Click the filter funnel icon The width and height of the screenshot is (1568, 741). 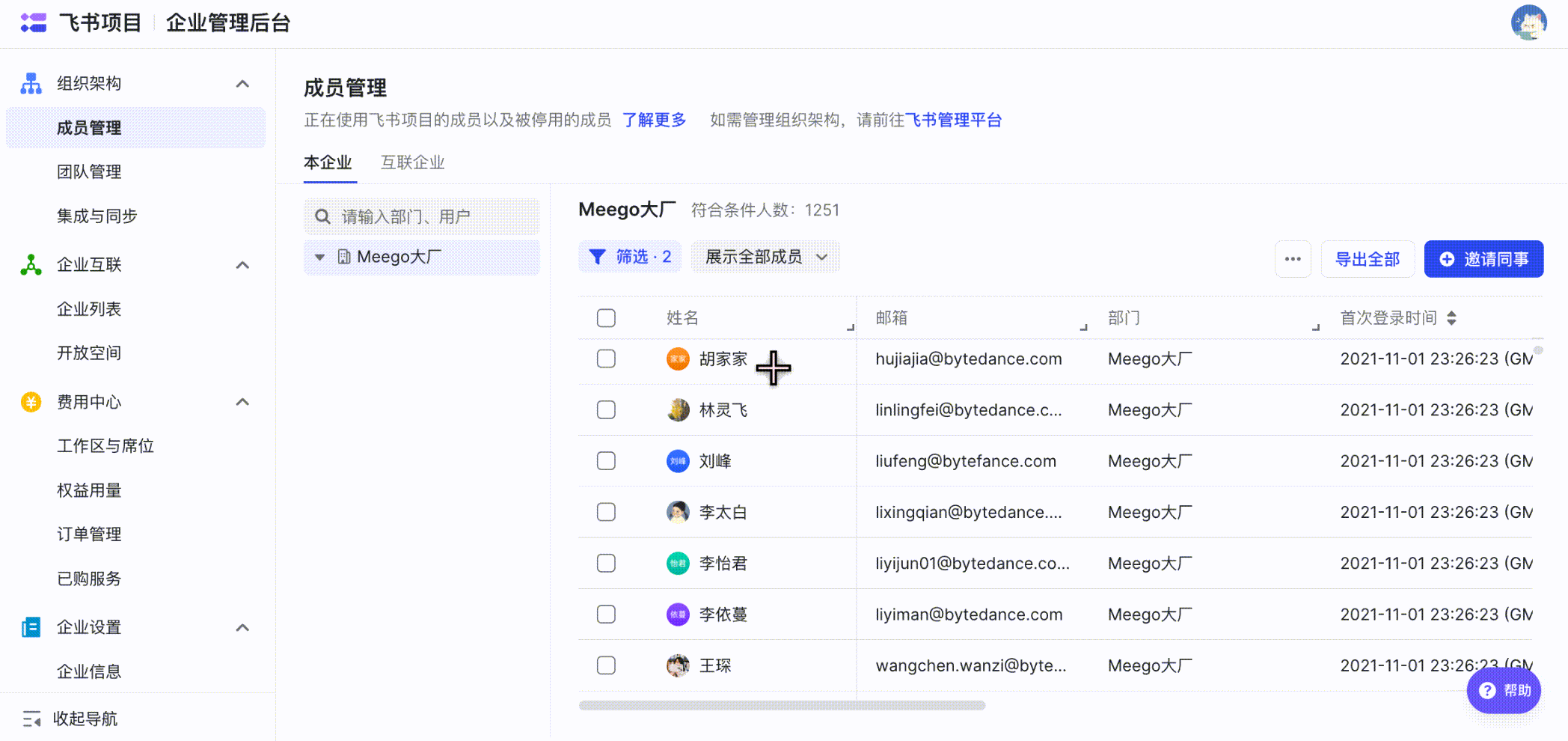(597, 257)
